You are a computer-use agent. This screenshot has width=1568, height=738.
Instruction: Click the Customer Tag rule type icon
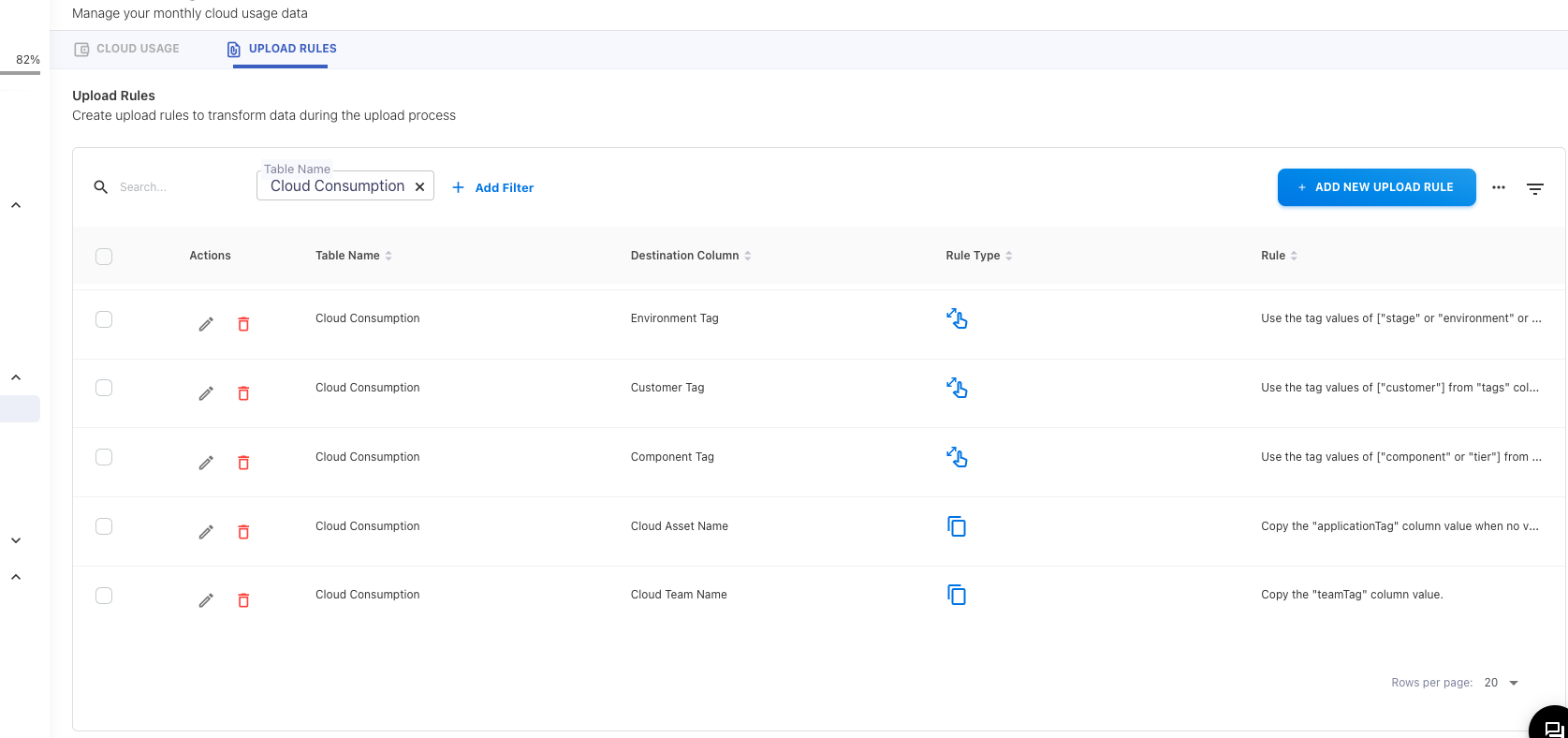(956, 388)
